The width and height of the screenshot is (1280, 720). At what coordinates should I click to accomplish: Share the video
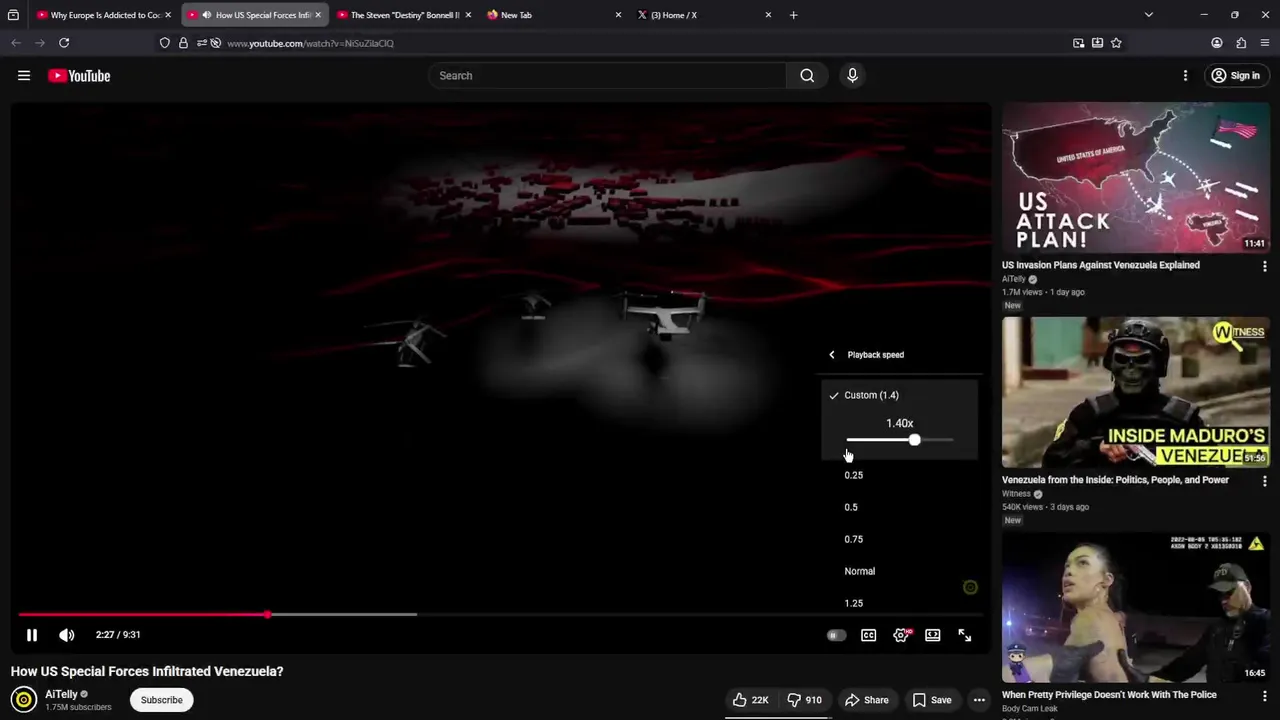pos(866,700)
